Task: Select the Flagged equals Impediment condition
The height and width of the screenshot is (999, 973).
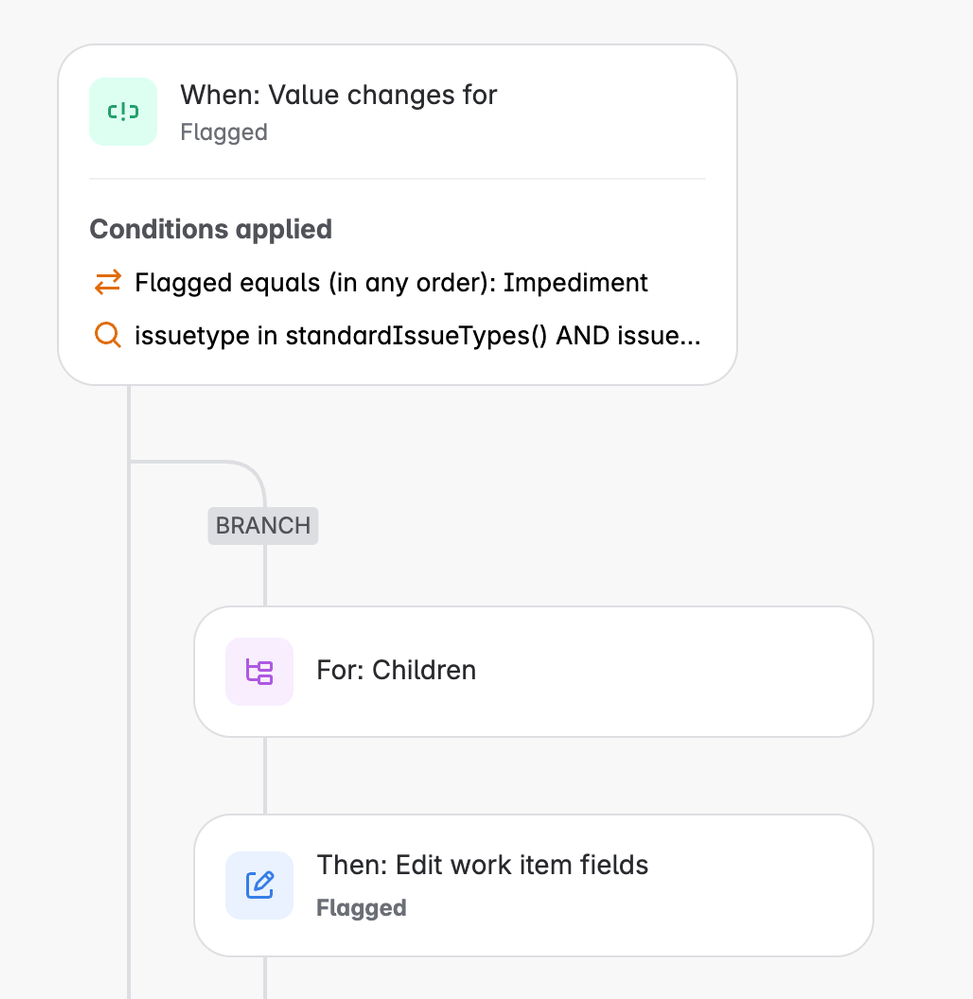Action: pos(371,282)
